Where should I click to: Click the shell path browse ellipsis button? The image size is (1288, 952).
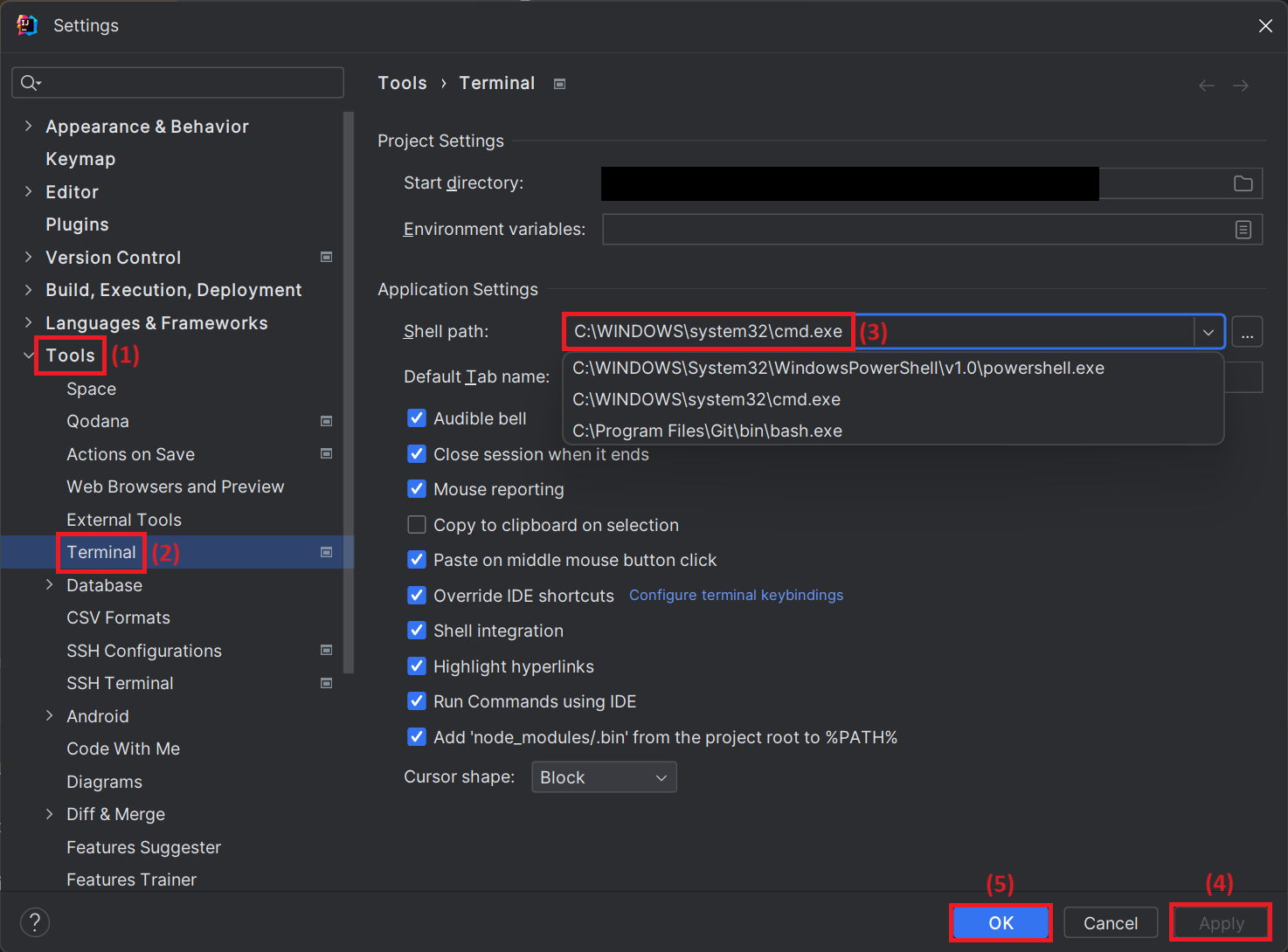(1247, 332)
